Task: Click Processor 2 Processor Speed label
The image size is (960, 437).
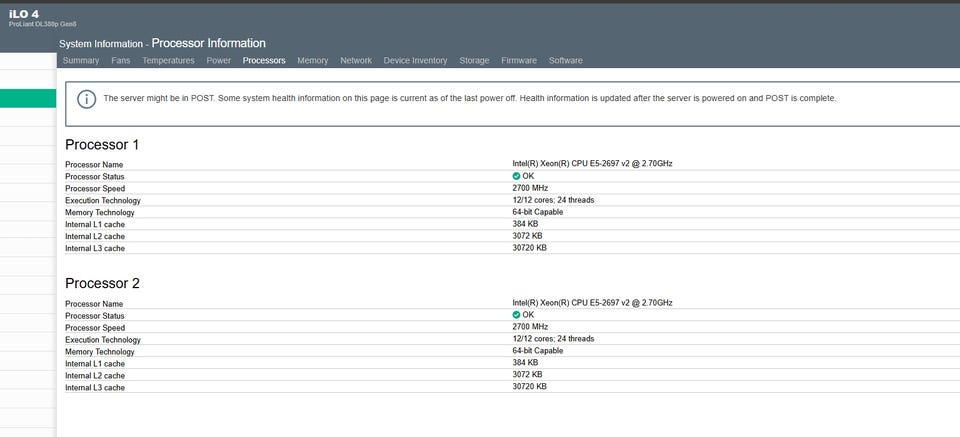Action: pyautogui.click(x=95, y=328)
